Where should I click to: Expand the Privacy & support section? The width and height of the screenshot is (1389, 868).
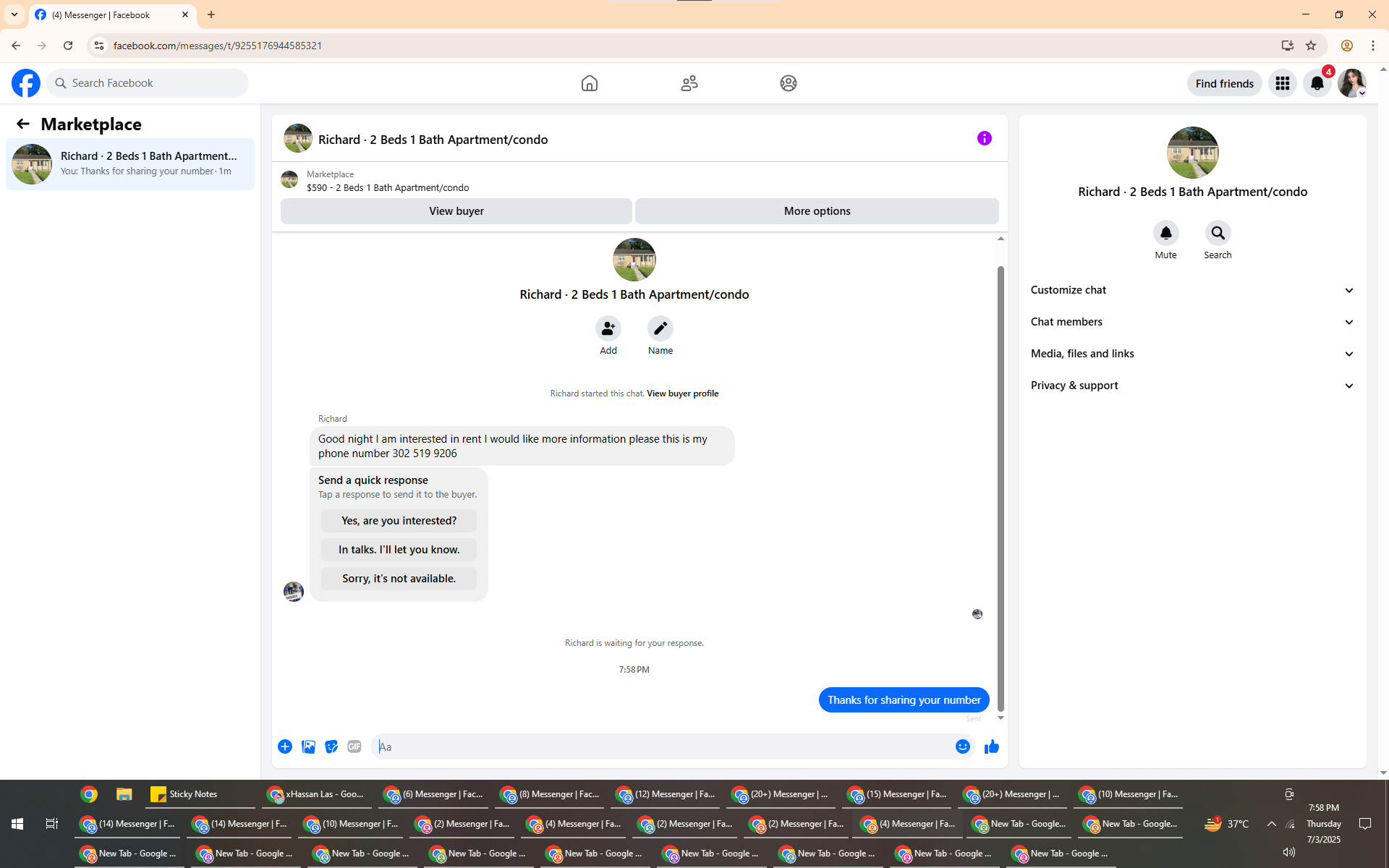1192,386
